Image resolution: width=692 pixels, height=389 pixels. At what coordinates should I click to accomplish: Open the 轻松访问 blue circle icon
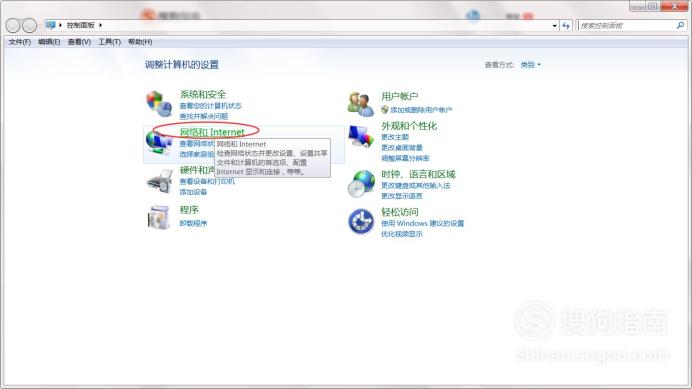click(361, 221)
